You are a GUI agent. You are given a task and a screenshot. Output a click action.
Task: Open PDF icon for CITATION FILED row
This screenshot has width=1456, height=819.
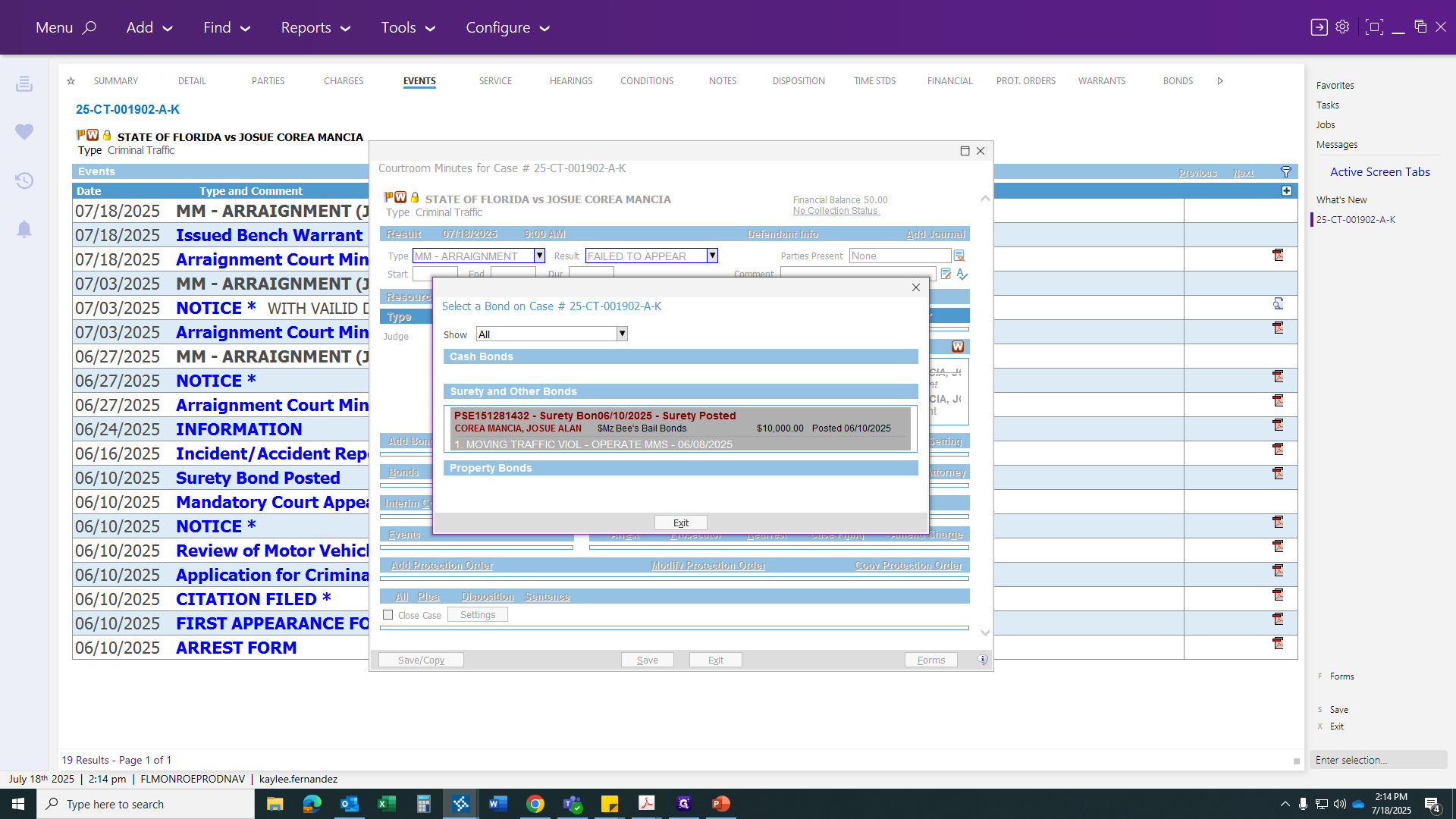coord(1278,595)
